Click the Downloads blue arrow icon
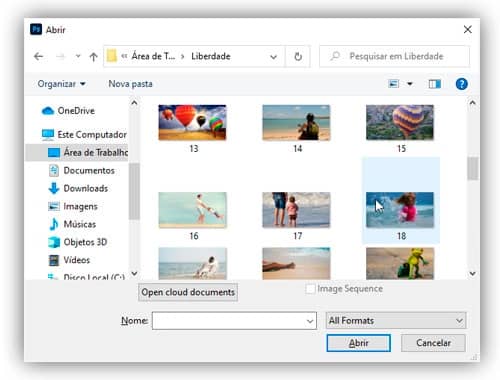The height and width of the screenshot is (380, 500). [54, 188]
